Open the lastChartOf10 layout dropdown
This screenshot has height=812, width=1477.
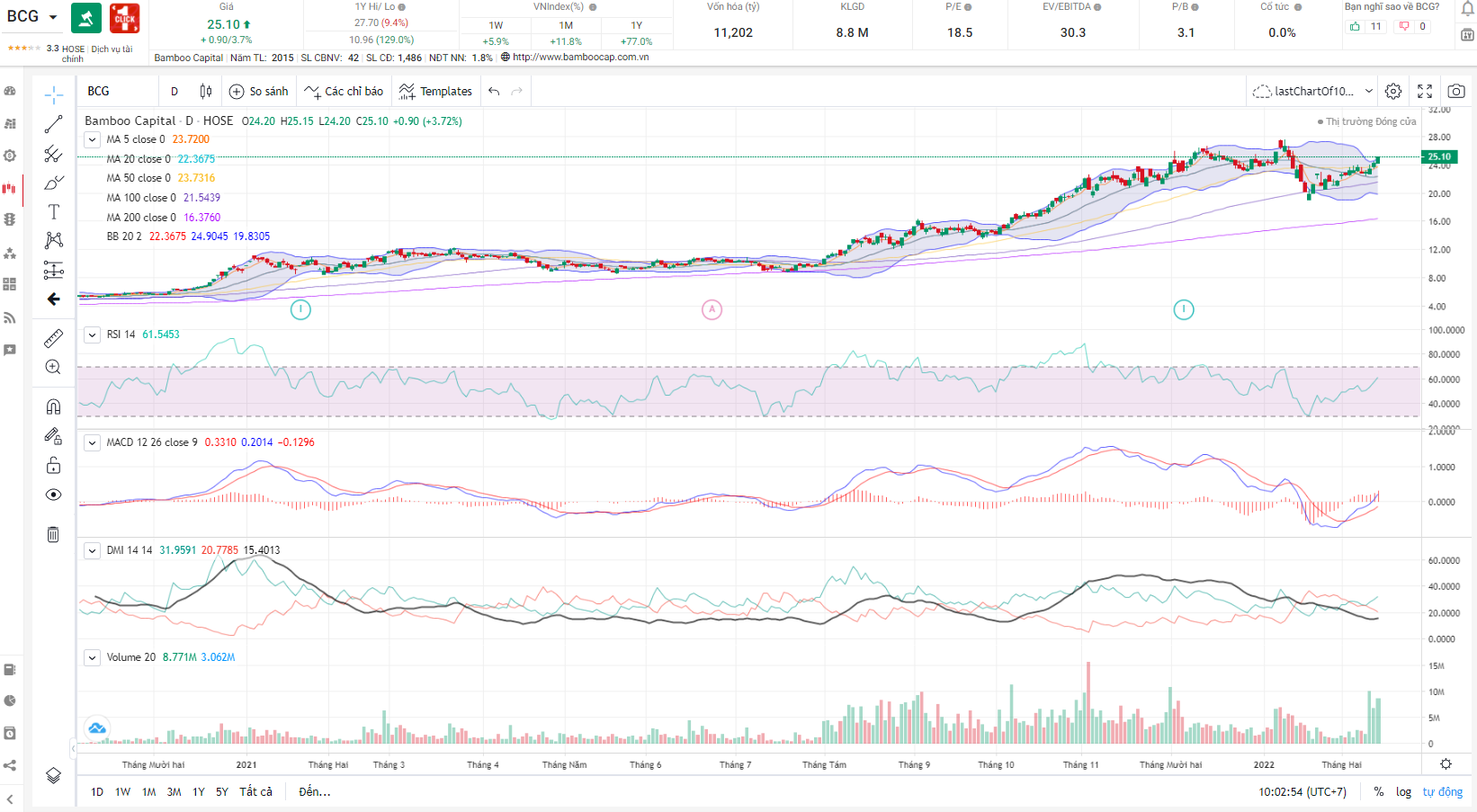coord(1312,91)
